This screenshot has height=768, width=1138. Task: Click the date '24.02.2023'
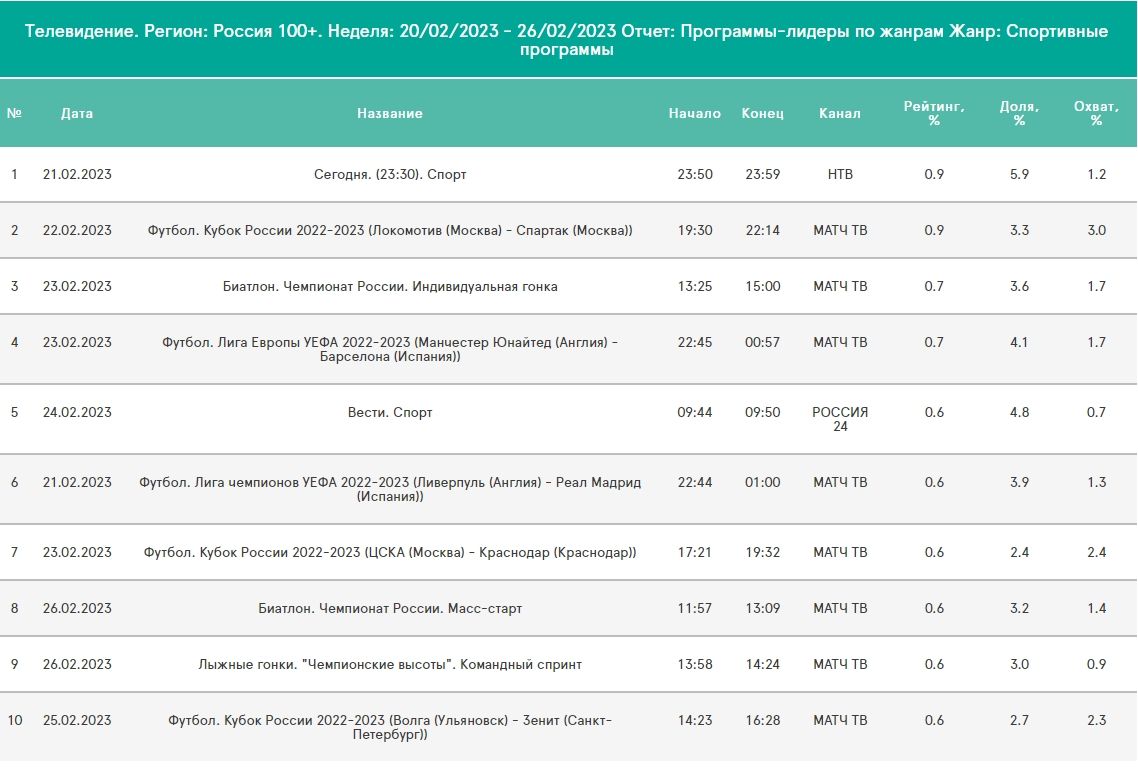(x=77, y=412)
